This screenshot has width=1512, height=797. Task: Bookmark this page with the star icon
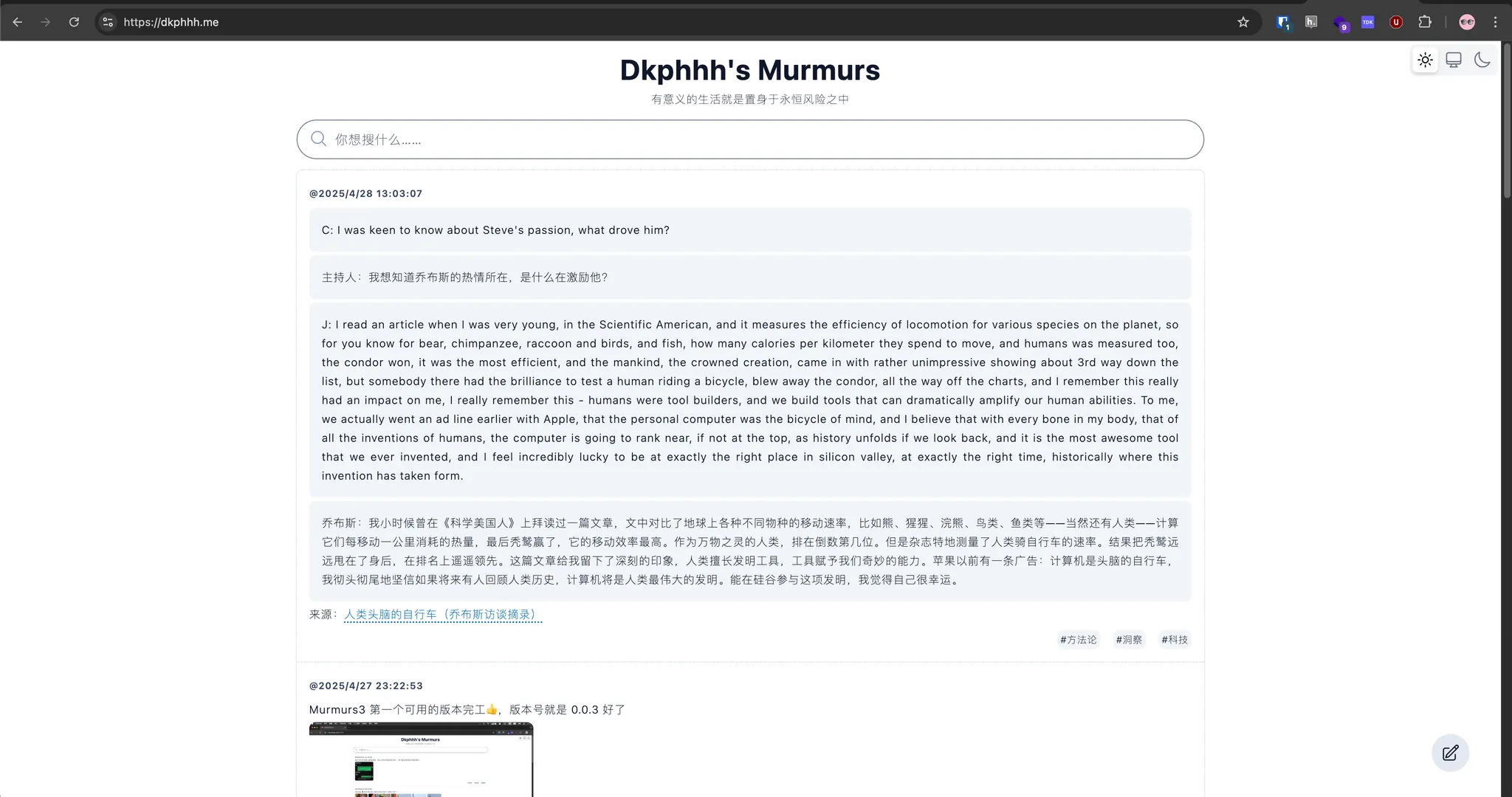click(x=1243, y=22)
